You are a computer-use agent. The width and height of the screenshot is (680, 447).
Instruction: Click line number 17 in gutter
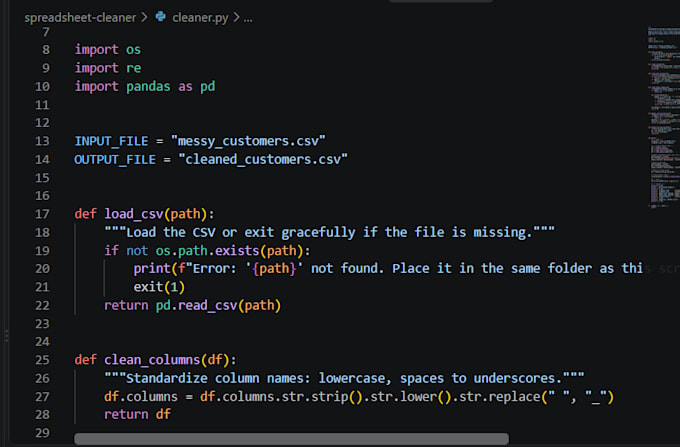(42, 214)
